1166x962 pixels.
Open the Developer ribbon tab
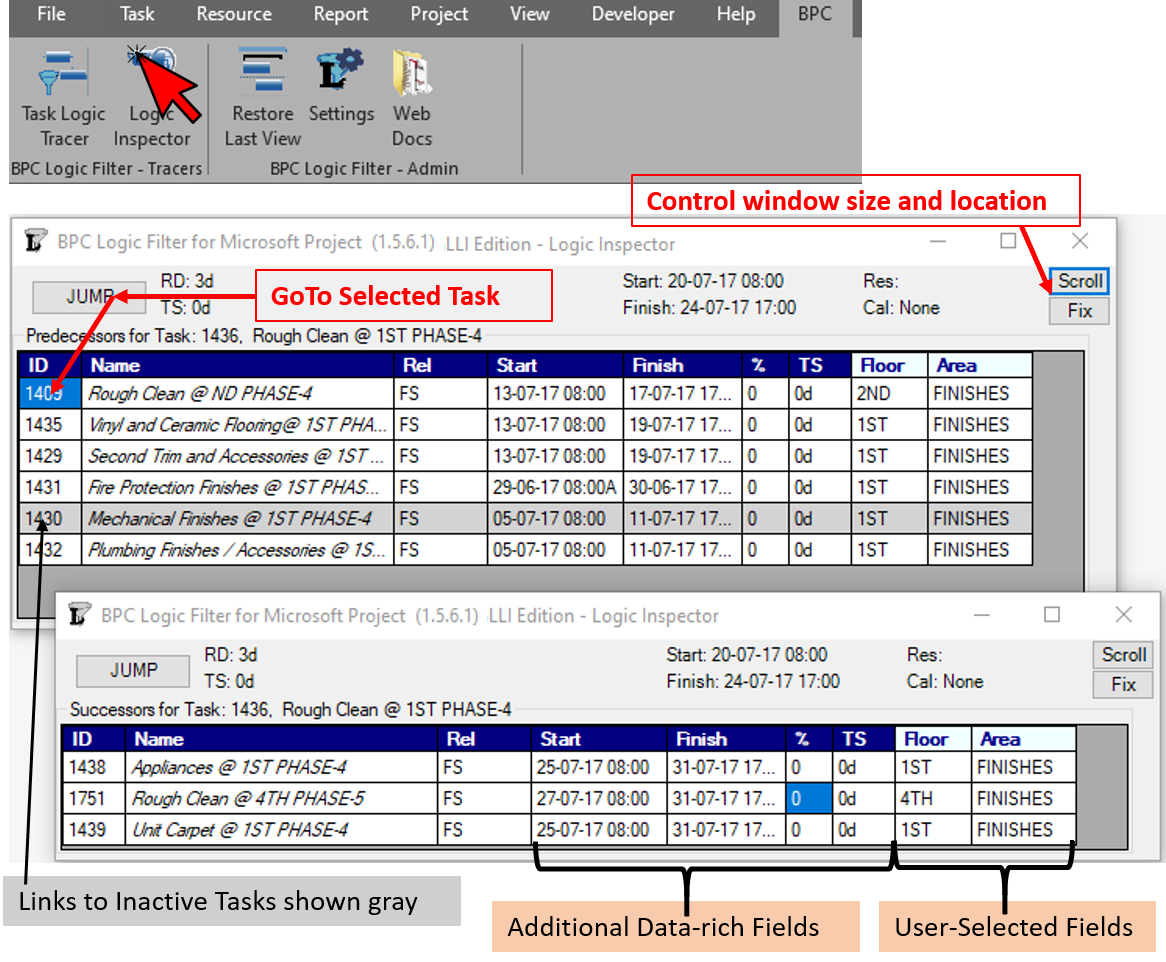(x=633, y=14)
